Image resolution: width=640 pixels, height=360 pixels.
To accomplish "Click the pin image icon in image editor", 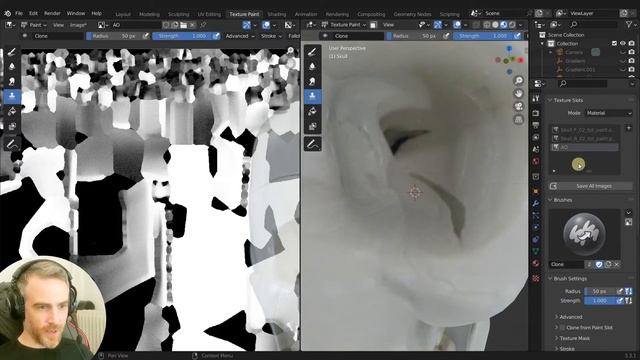I will 203,25.
